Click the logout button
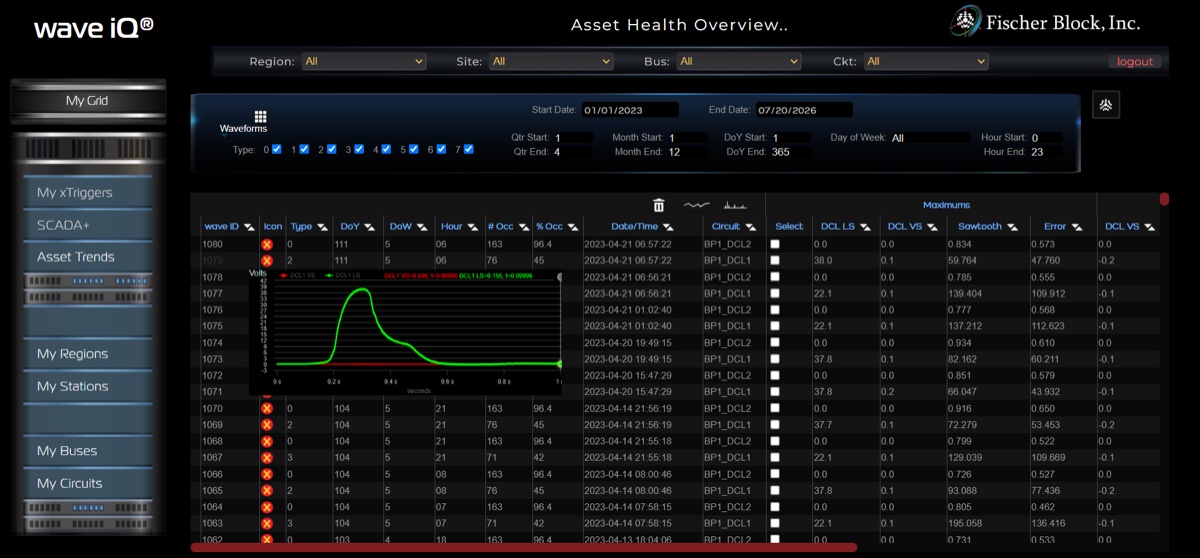Screen dimensions: 1200x558 point(1135,62)
